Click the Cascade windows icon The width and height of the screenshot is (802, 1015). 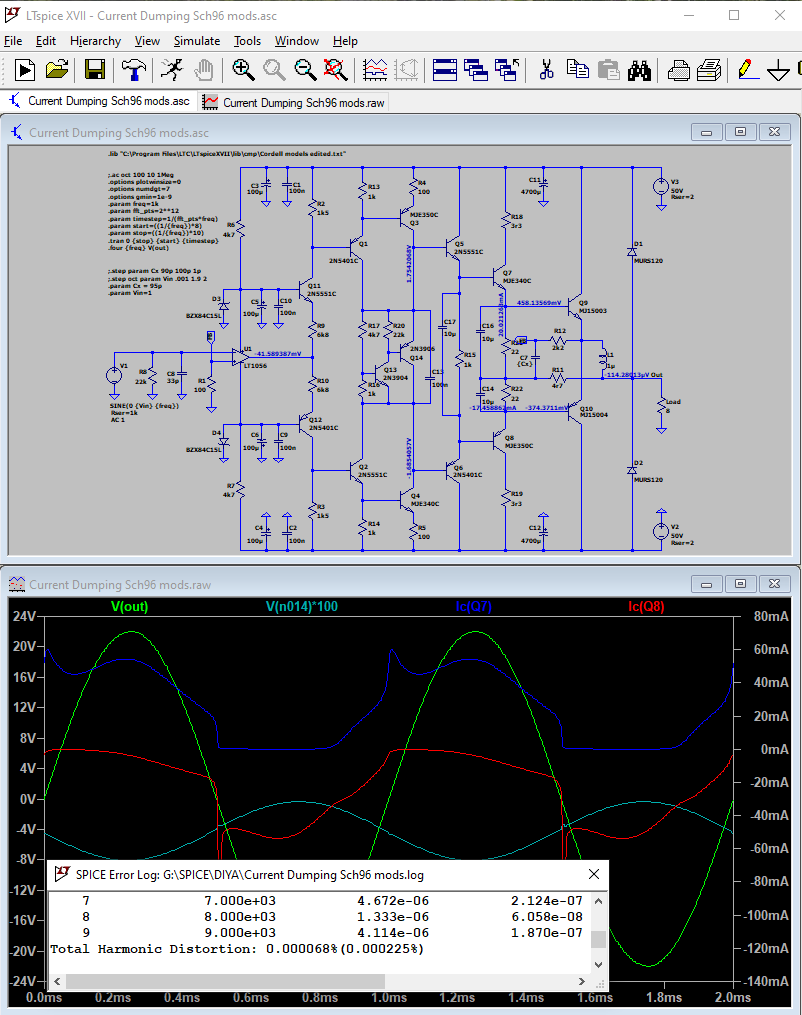coord(476,70)
